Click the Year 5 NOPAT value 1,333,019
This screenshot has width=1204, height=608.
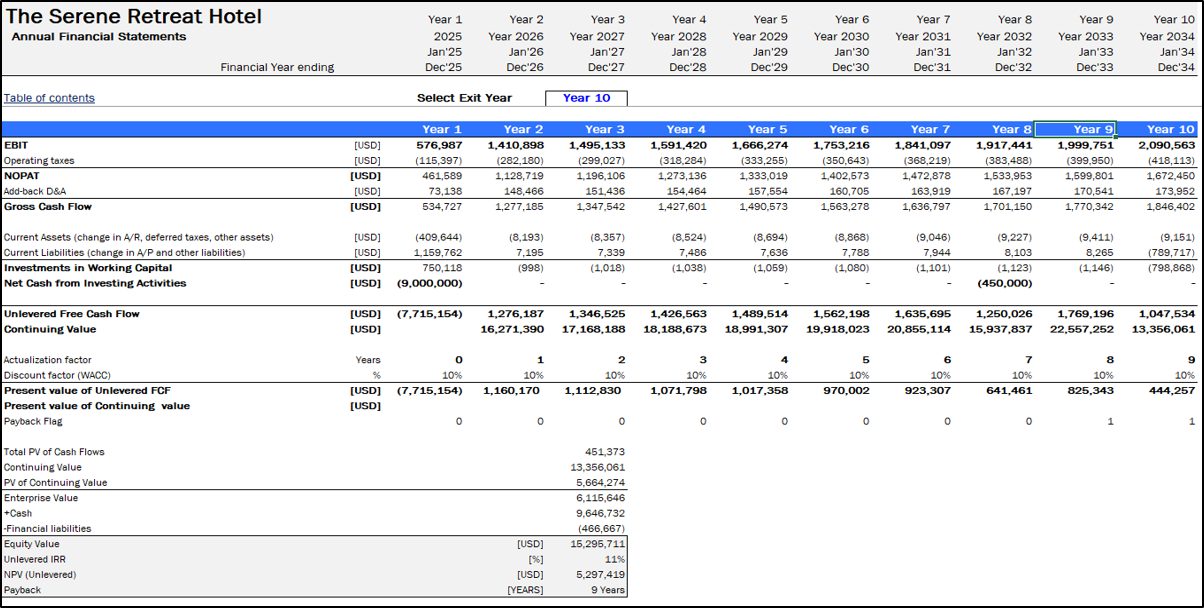click(x=762, y=176)
